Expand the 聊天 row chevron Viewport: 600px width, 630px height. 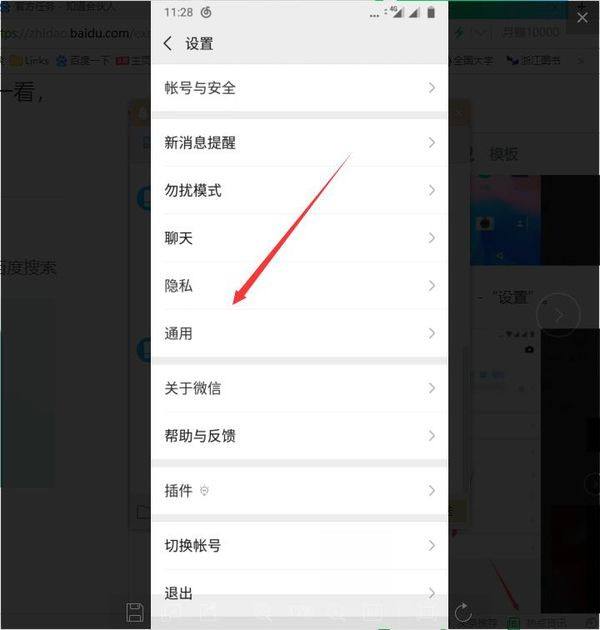pyautogui.click(x=431, y=238)
